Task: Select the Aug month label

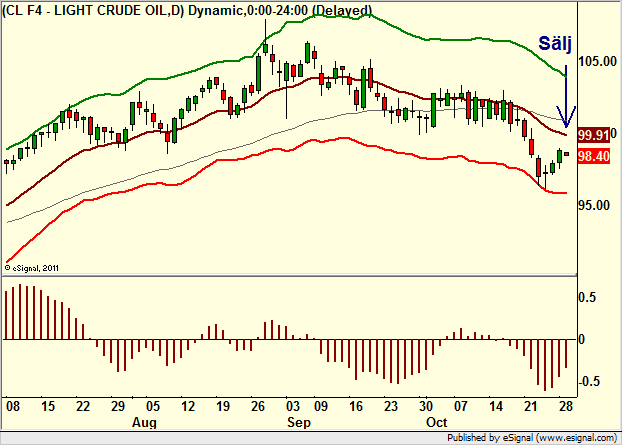Action: pos(144,423)
